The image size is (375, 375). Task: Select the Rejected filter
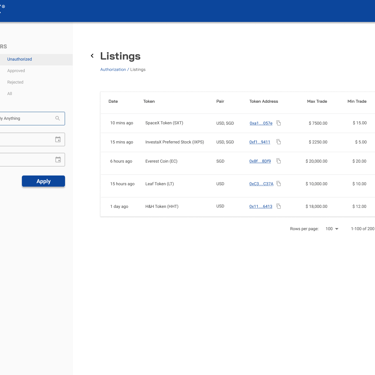coord(15,82)
